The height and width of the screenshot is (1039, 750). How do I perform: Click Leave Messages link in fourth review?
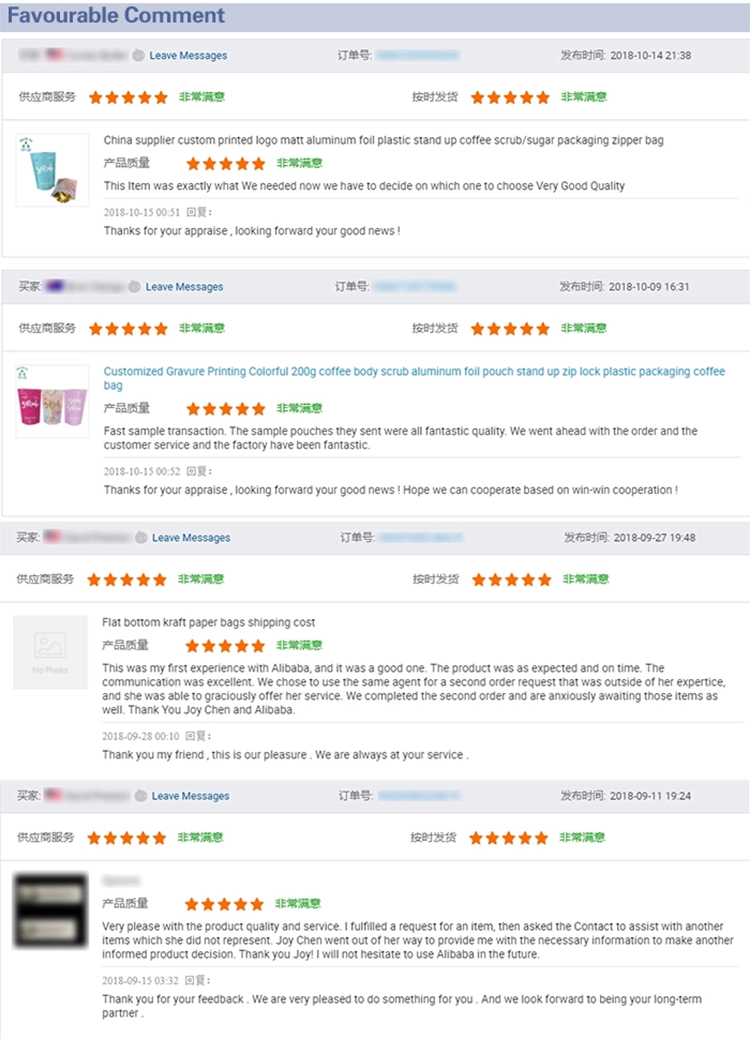click(190, 796)
